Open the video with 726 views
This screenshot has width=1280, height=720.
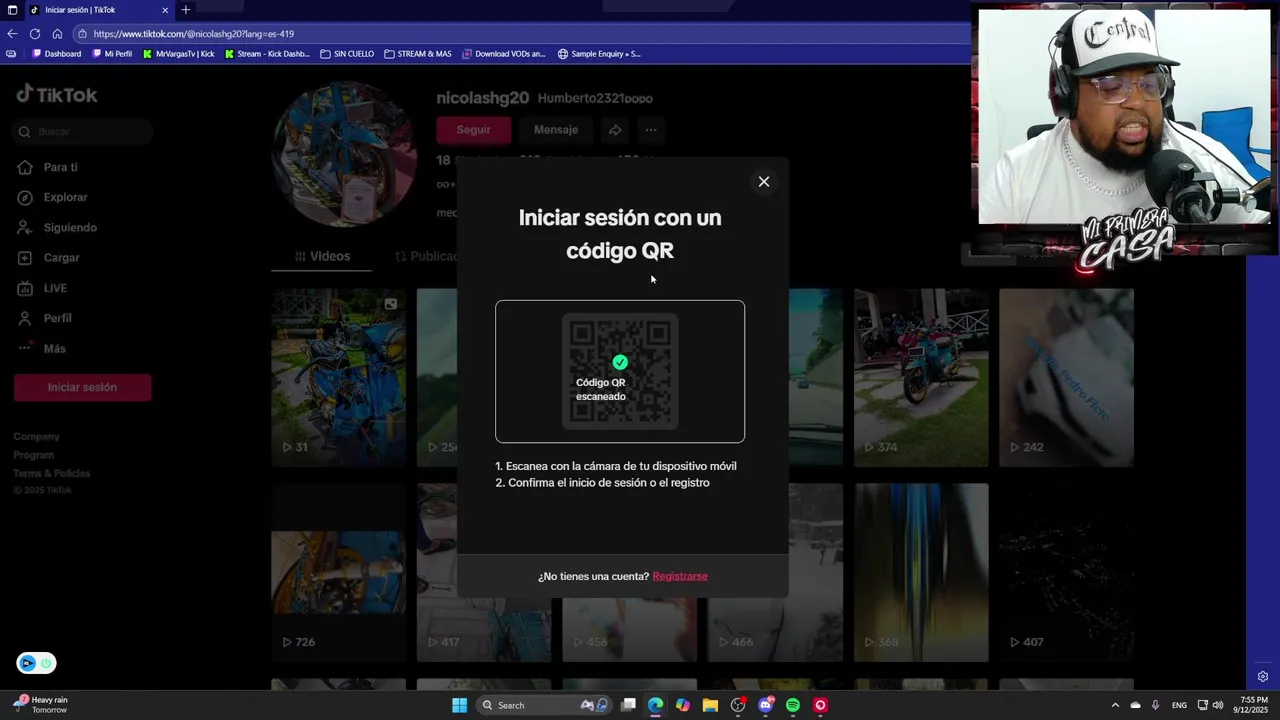tap(338, 572)
